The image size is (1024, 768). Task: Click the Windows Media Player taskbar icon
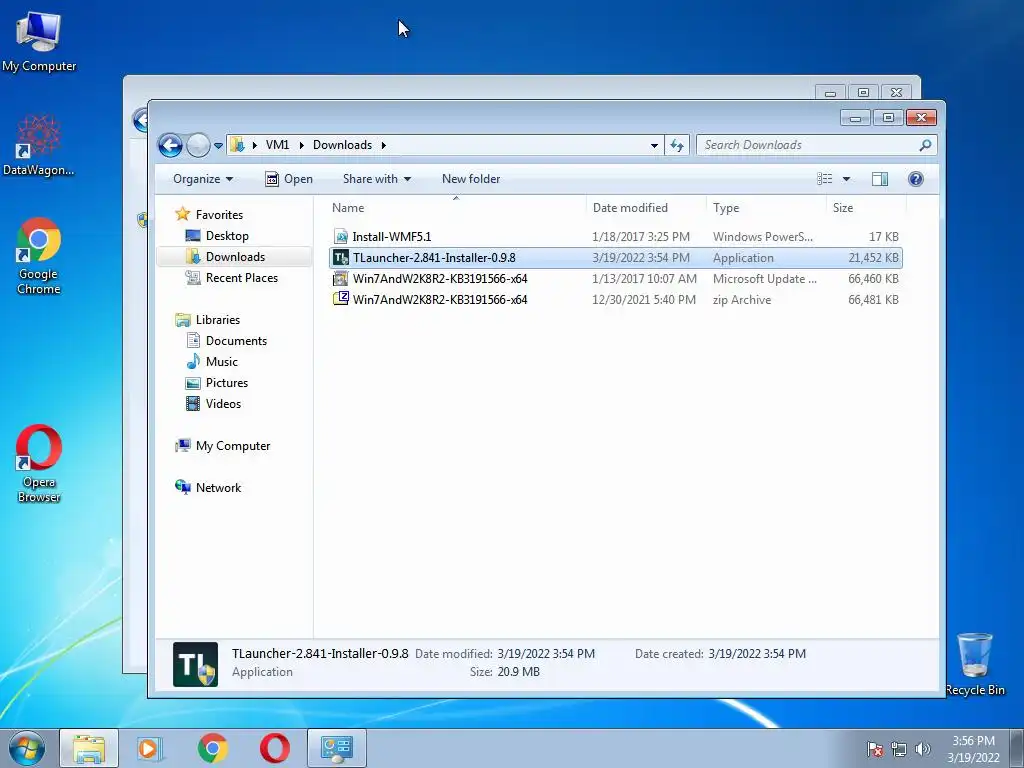[x=150, y=748]
